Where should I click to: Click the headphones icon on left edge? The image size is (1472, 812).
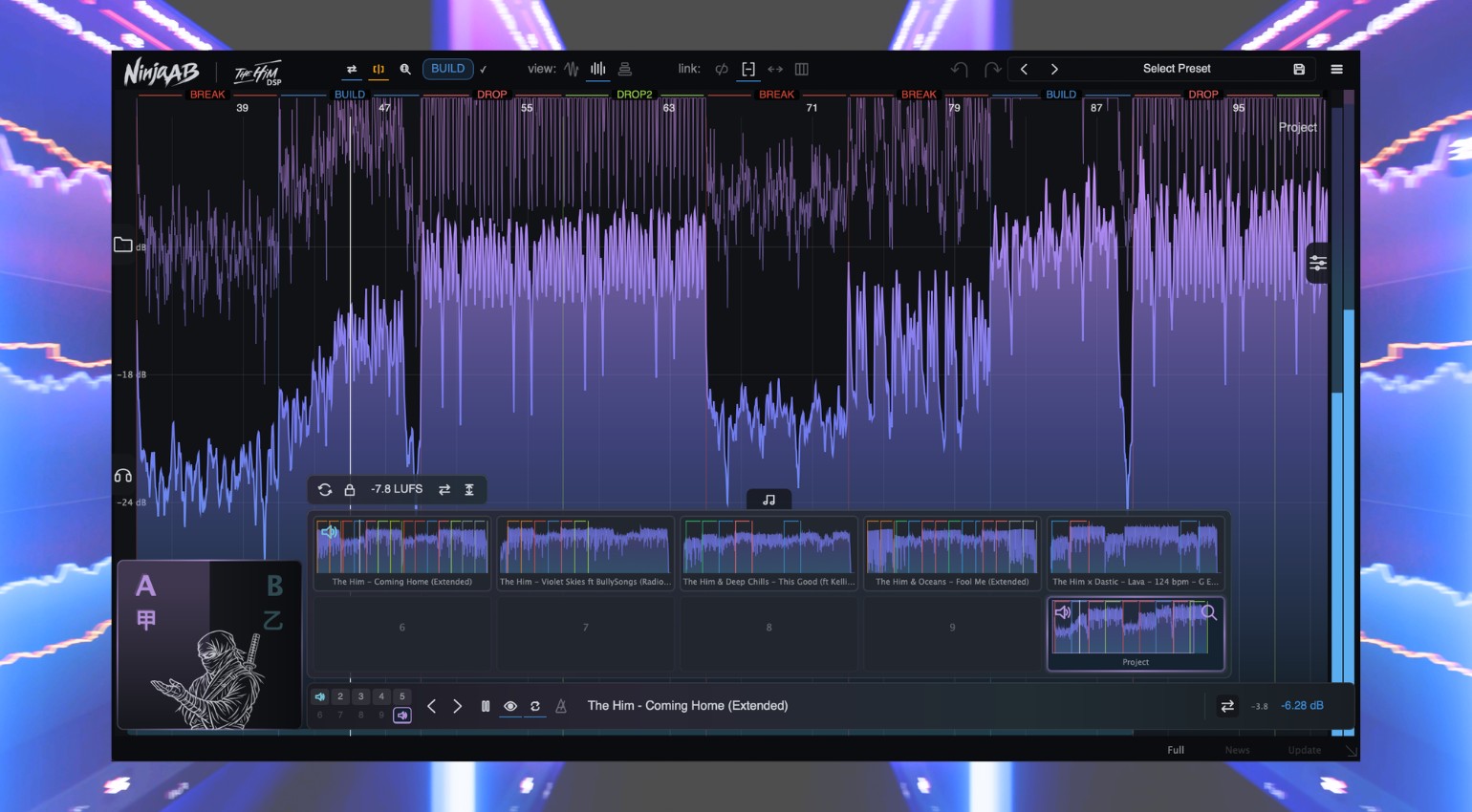pos(123,475)
